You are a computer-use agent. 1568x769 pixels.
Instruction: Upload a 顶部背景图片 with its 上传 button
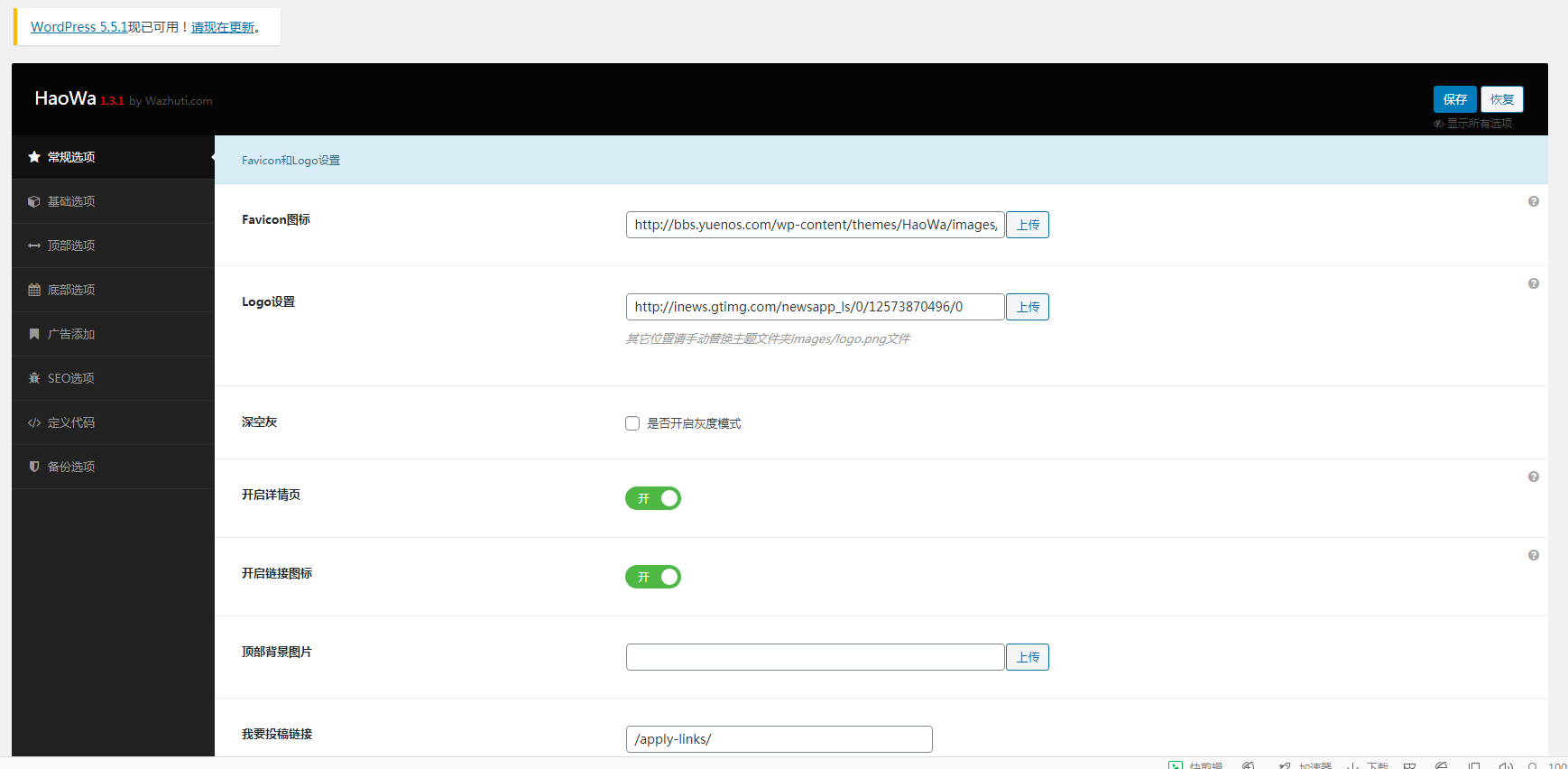click(1028, 657)
